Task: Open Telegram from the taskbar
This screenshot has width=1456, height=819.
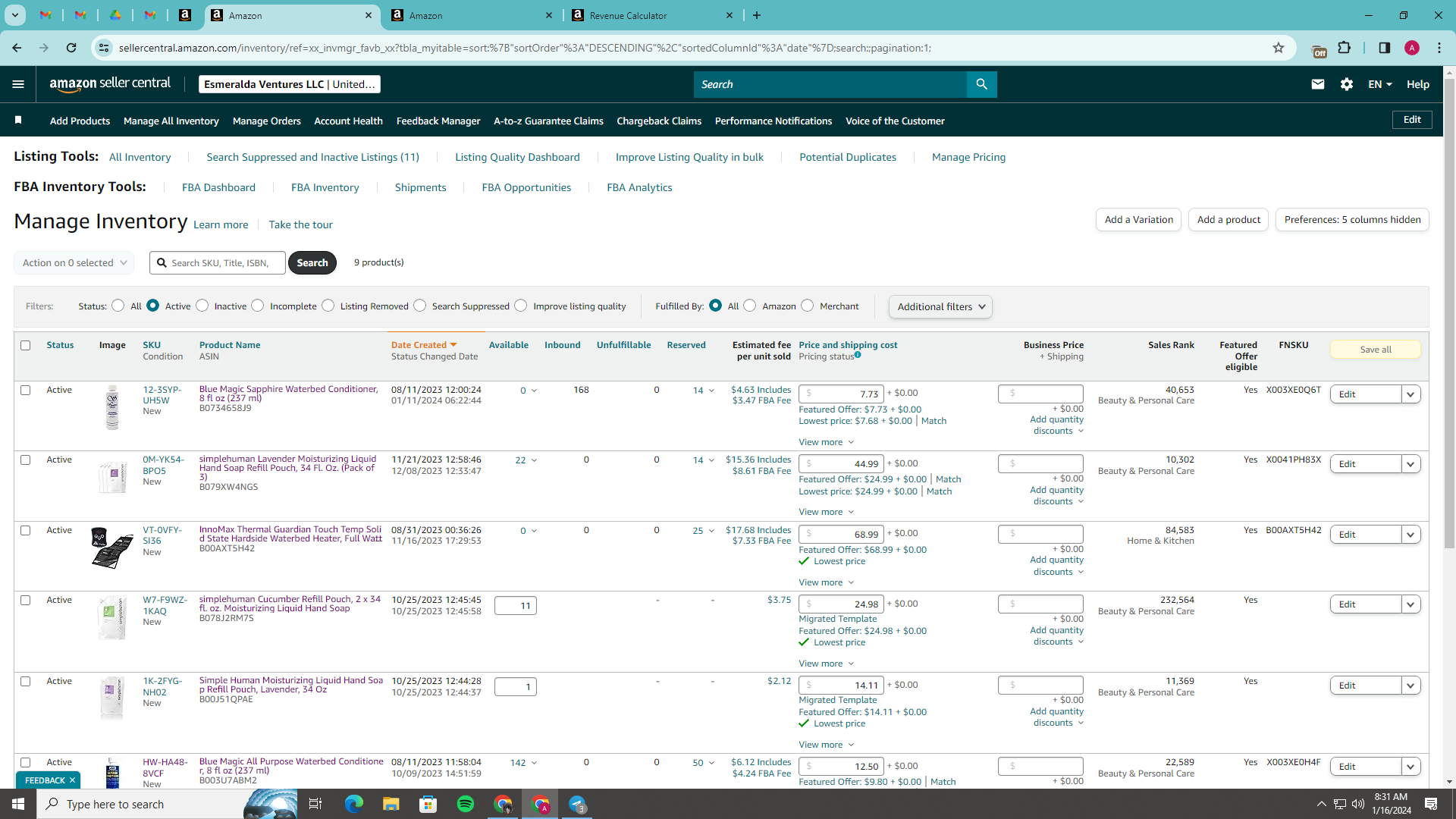Action: 578,804
